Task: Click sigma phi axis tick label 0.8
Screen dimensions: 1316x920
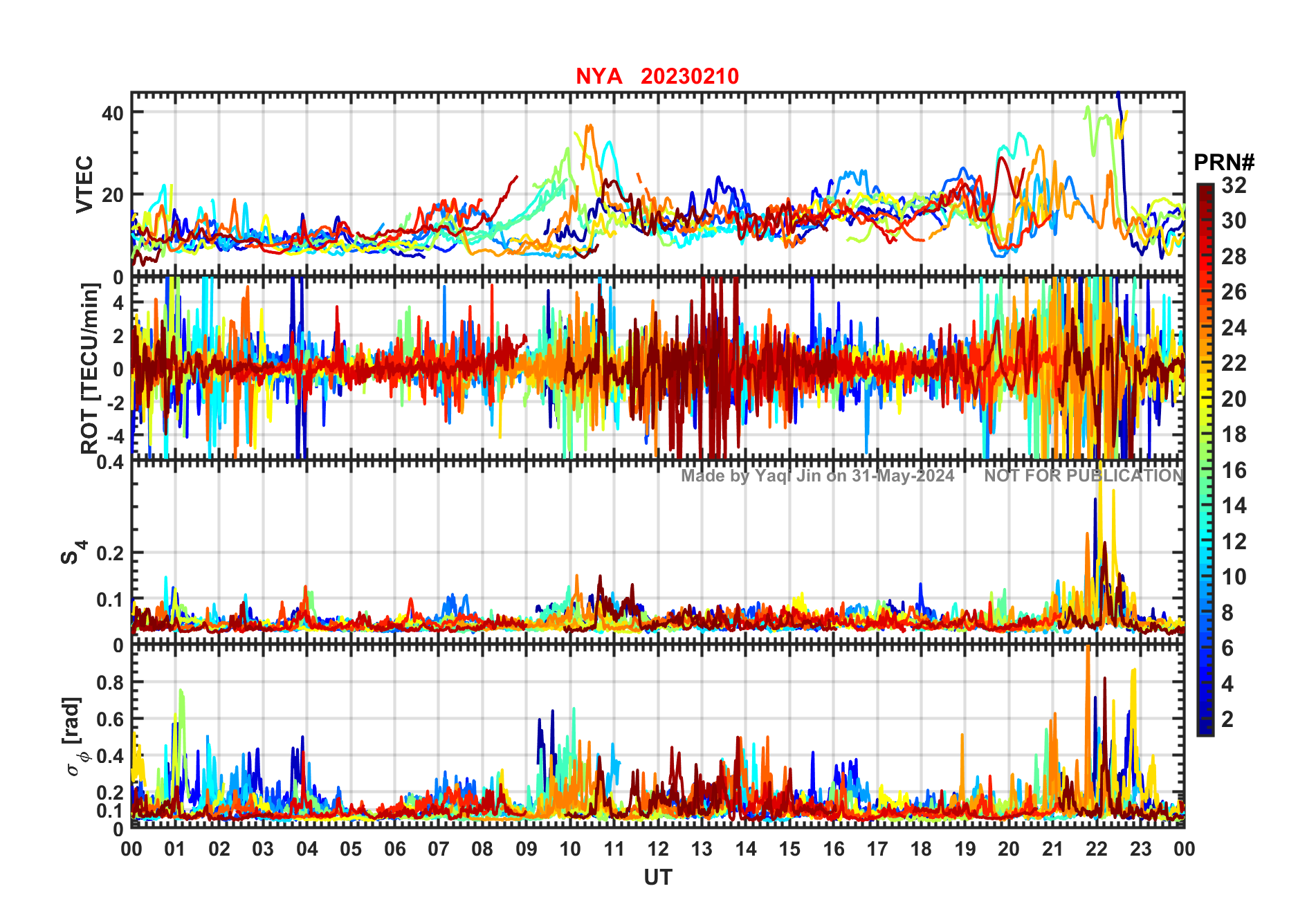Action: click(x=110, y=683)
